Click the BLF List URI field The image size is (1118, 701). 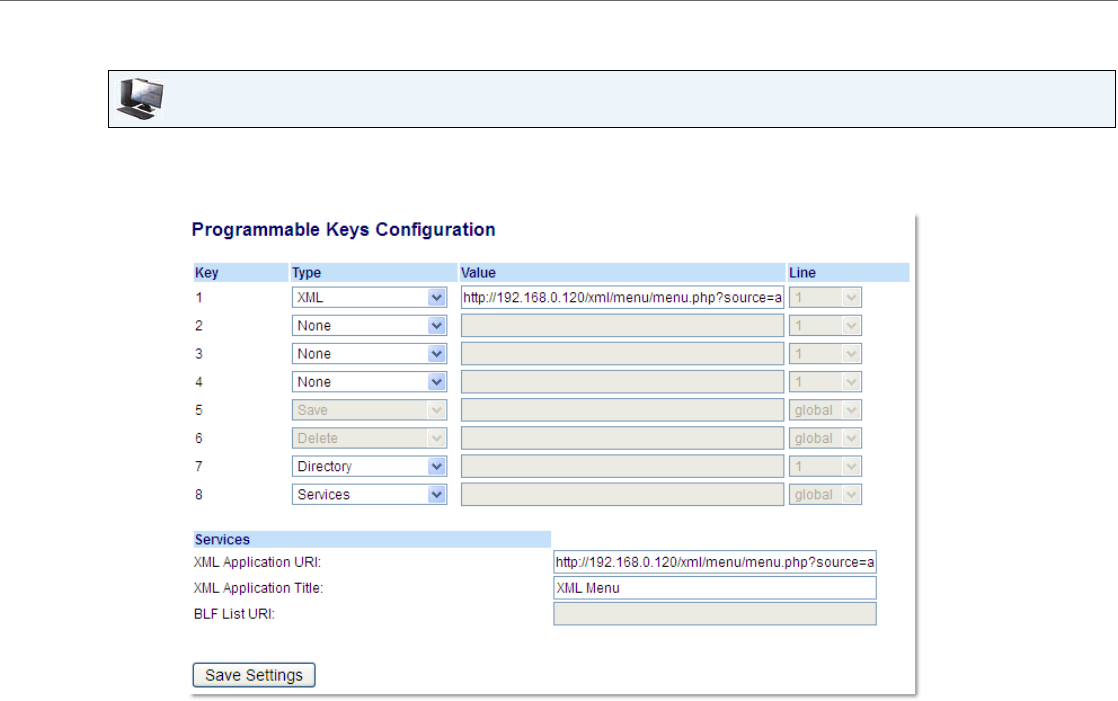[714, 614]
